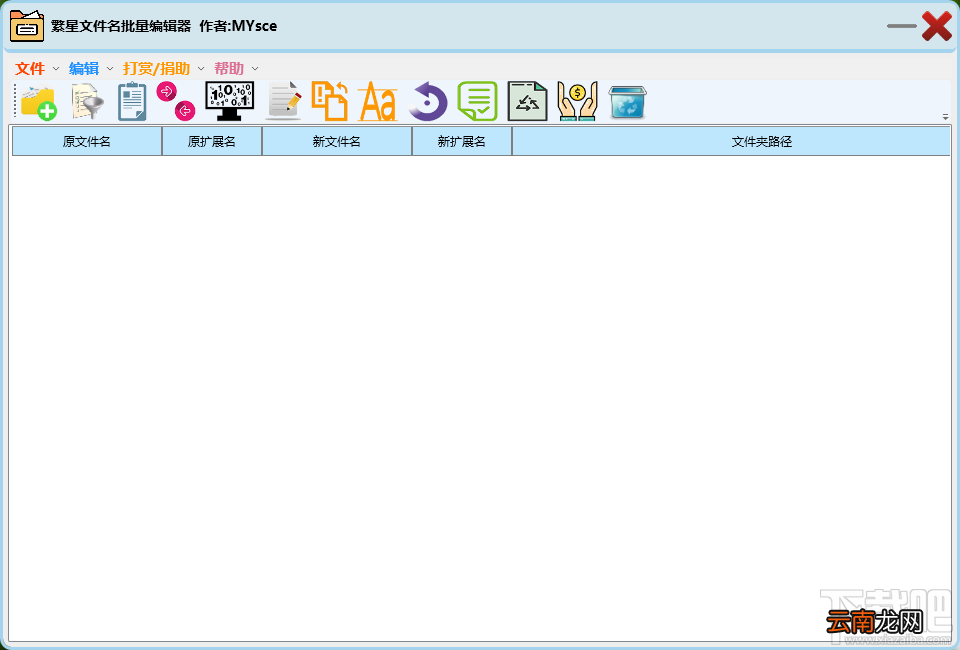This screenshot has width=960, height=650.
Task: Open the 编辑 menu
Action: coord(84,69)
